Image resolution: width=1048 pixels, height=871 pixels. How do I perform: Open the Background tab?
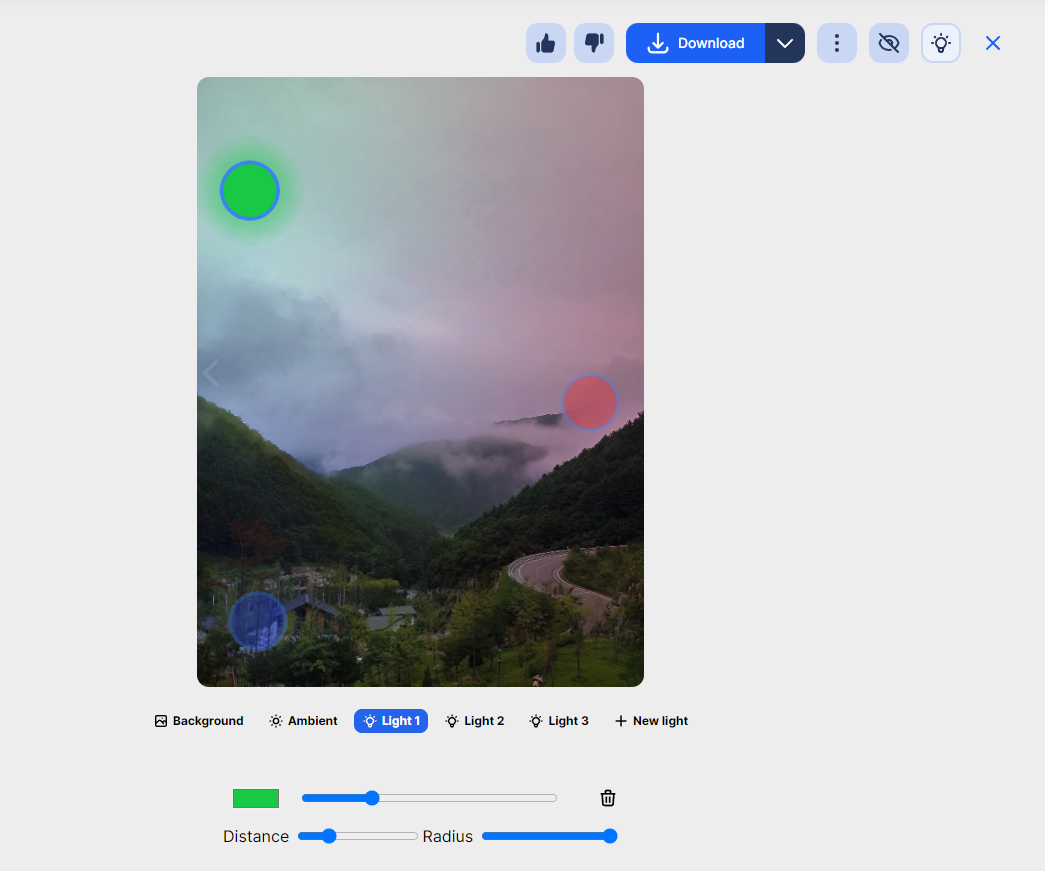(x=199, y=721)
